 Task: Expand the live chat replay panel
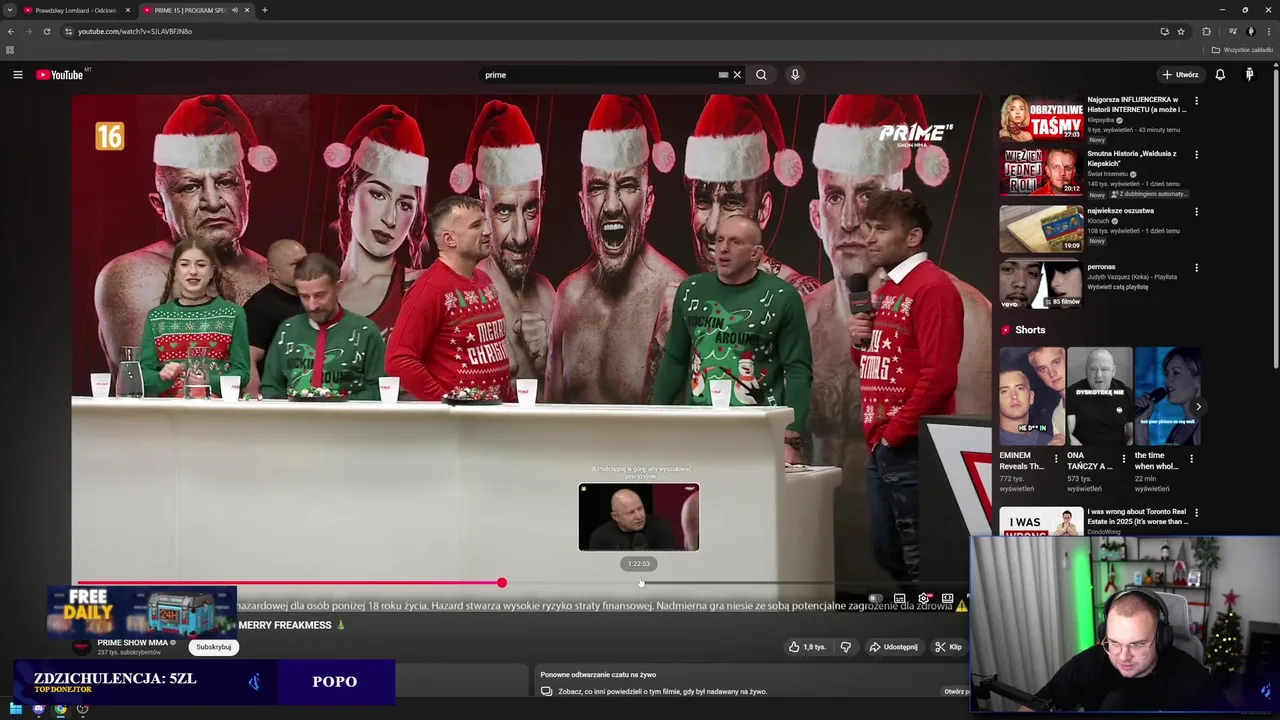click(x=955, y=691)
